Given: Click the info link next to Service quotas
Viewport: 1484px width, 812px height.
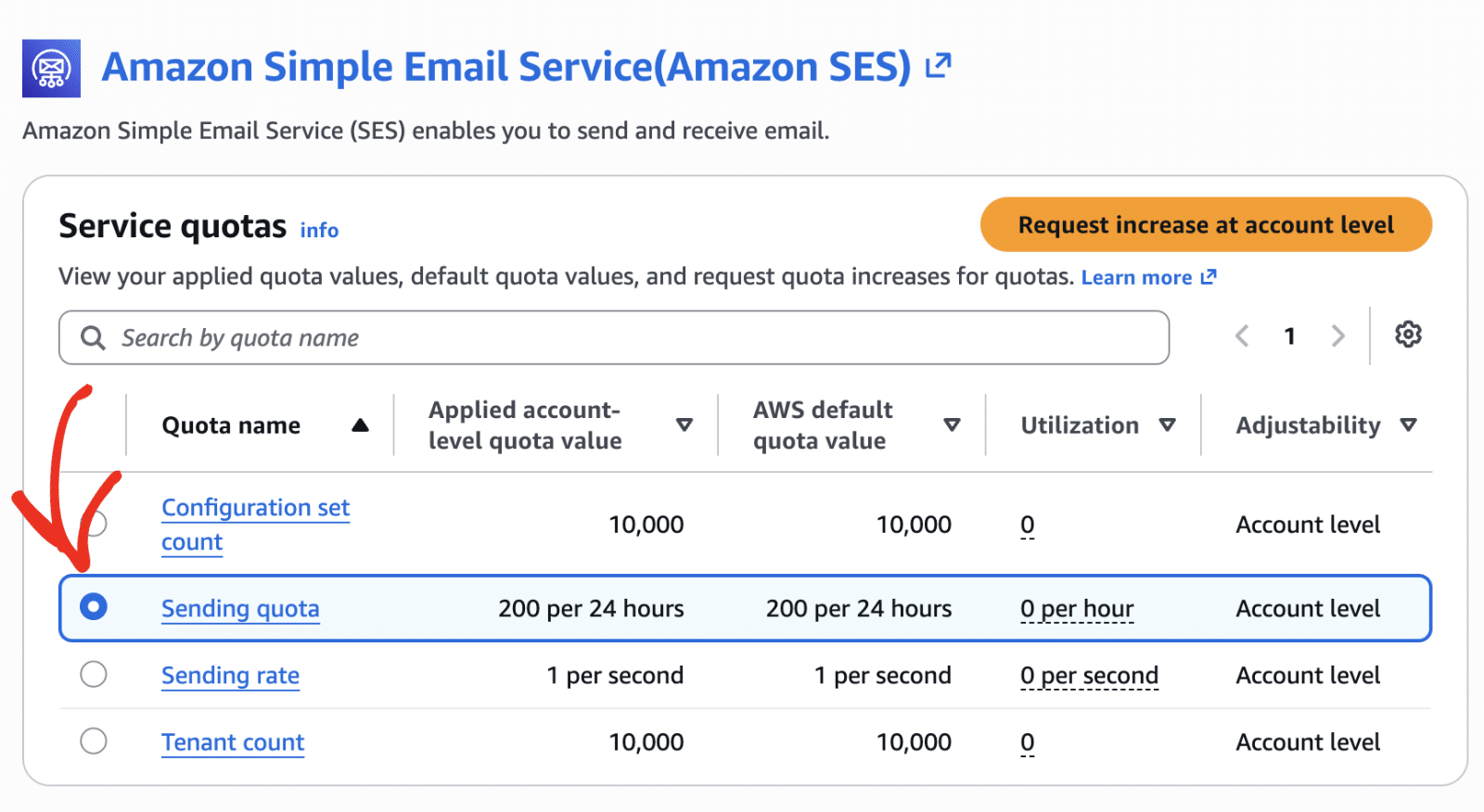Looking at the screenshot, I should (x=319, y=230).
